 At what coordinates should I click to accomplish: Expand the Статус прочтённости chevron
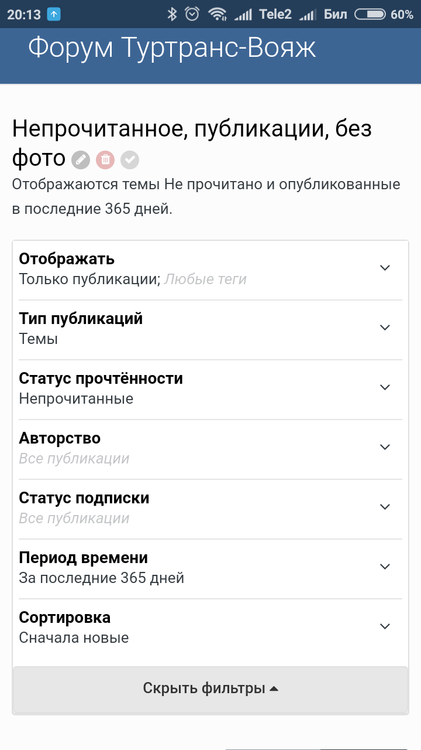(385, 387)
